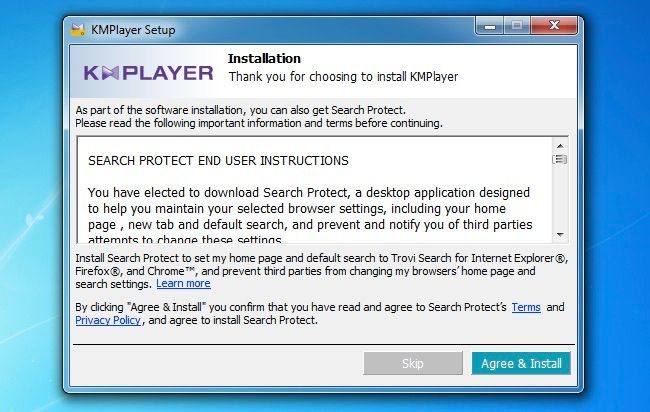
Task: Click the KMPlayer Setup title bar text
Action: tap(133, 30)
